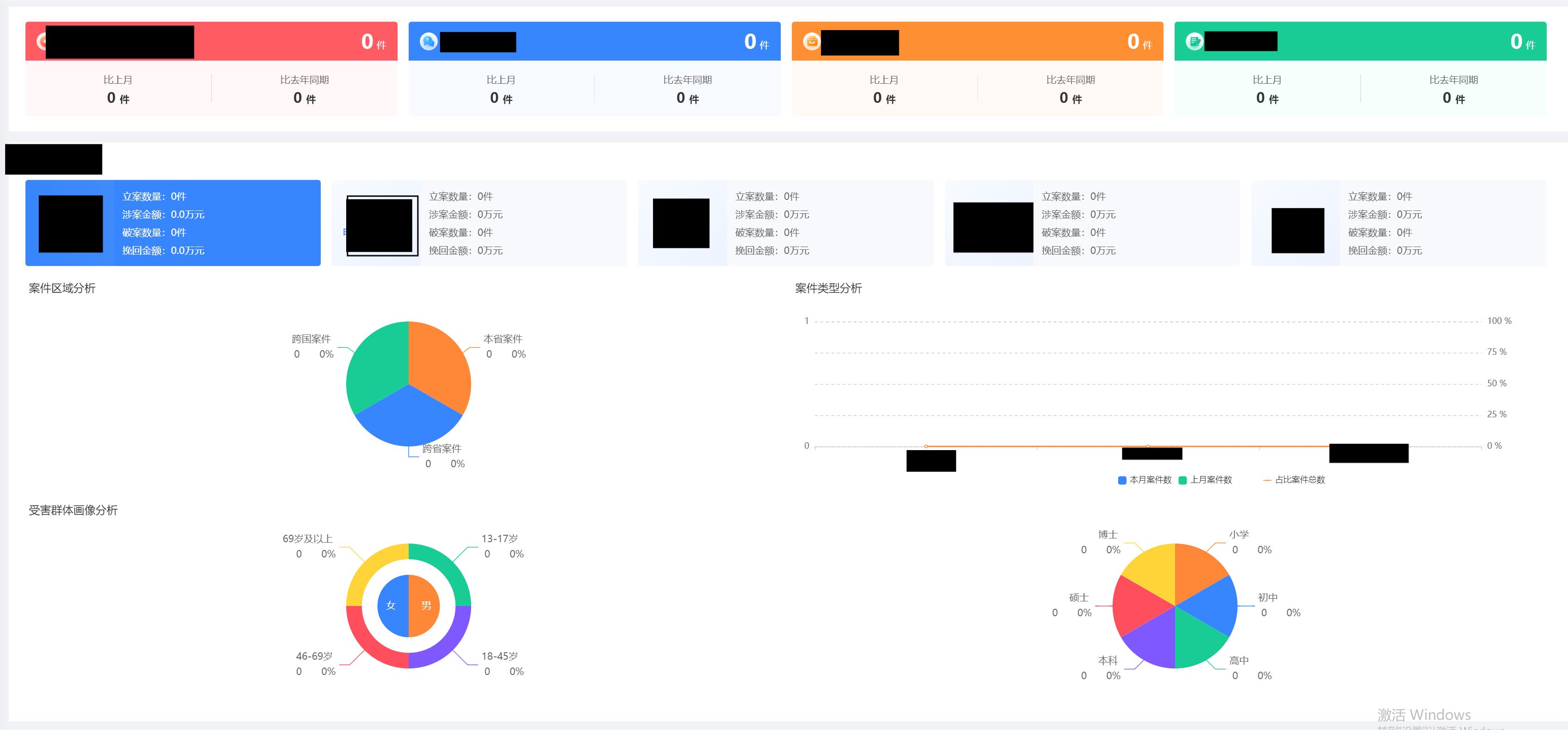Image resolution: width=1568 pixels, height=730 pixels.
Task: Click the 75 % axis label
Action: 1497,352
